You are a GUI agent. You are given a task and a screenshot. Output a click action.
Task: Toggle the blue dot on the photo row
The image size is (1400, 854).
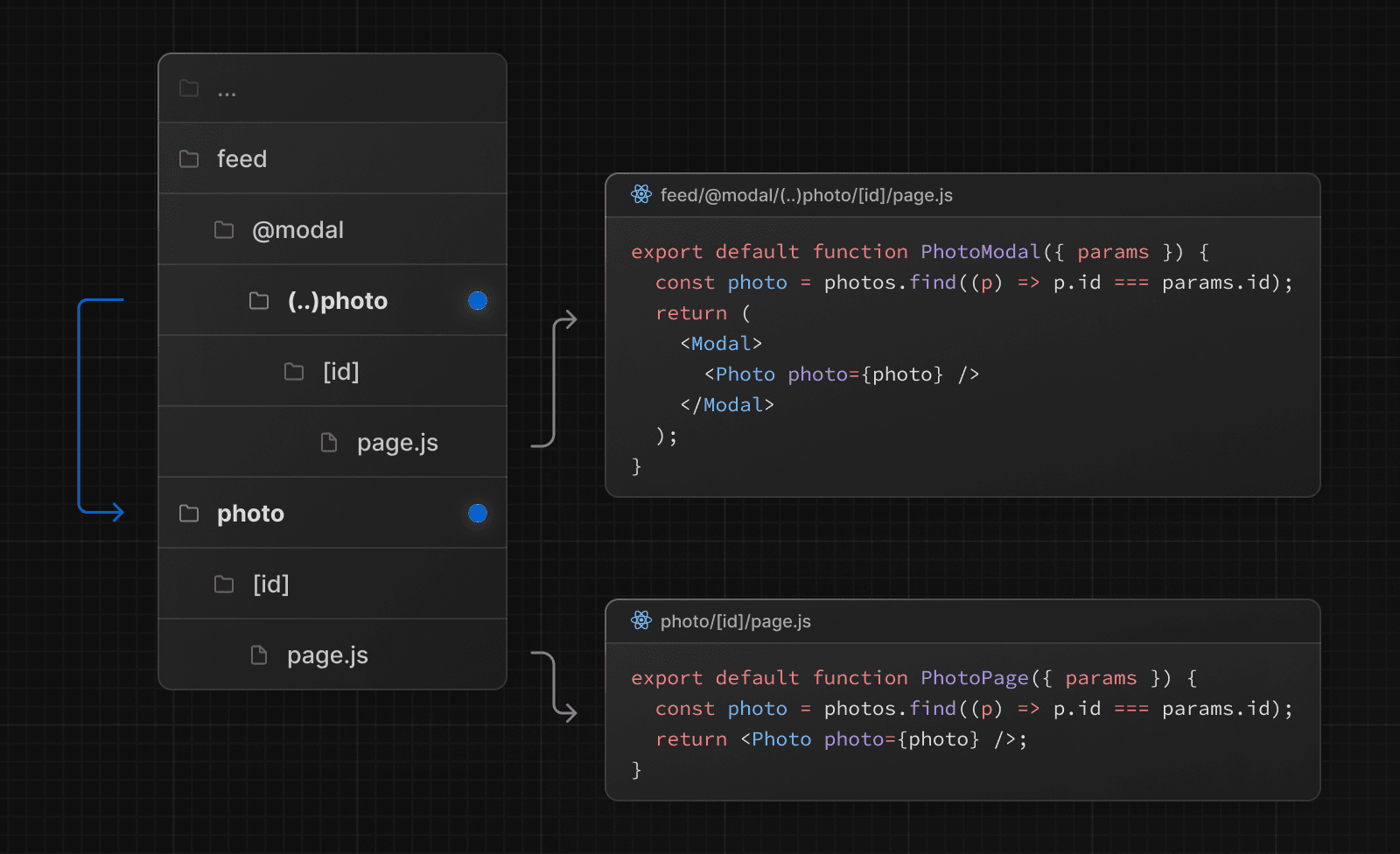pos(477,514)
